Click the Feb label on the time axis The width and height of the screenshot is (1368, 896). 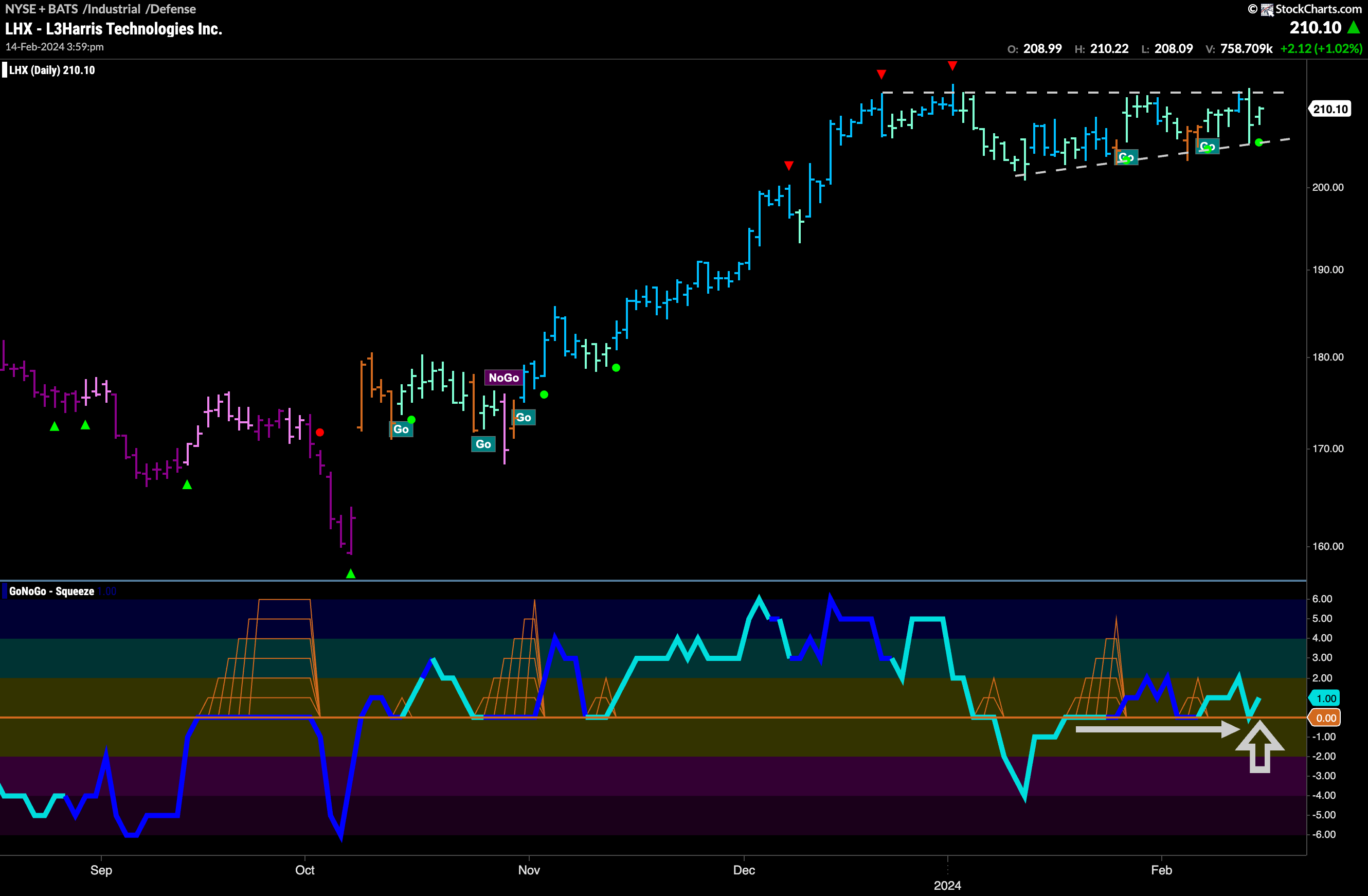[1161, 870]
